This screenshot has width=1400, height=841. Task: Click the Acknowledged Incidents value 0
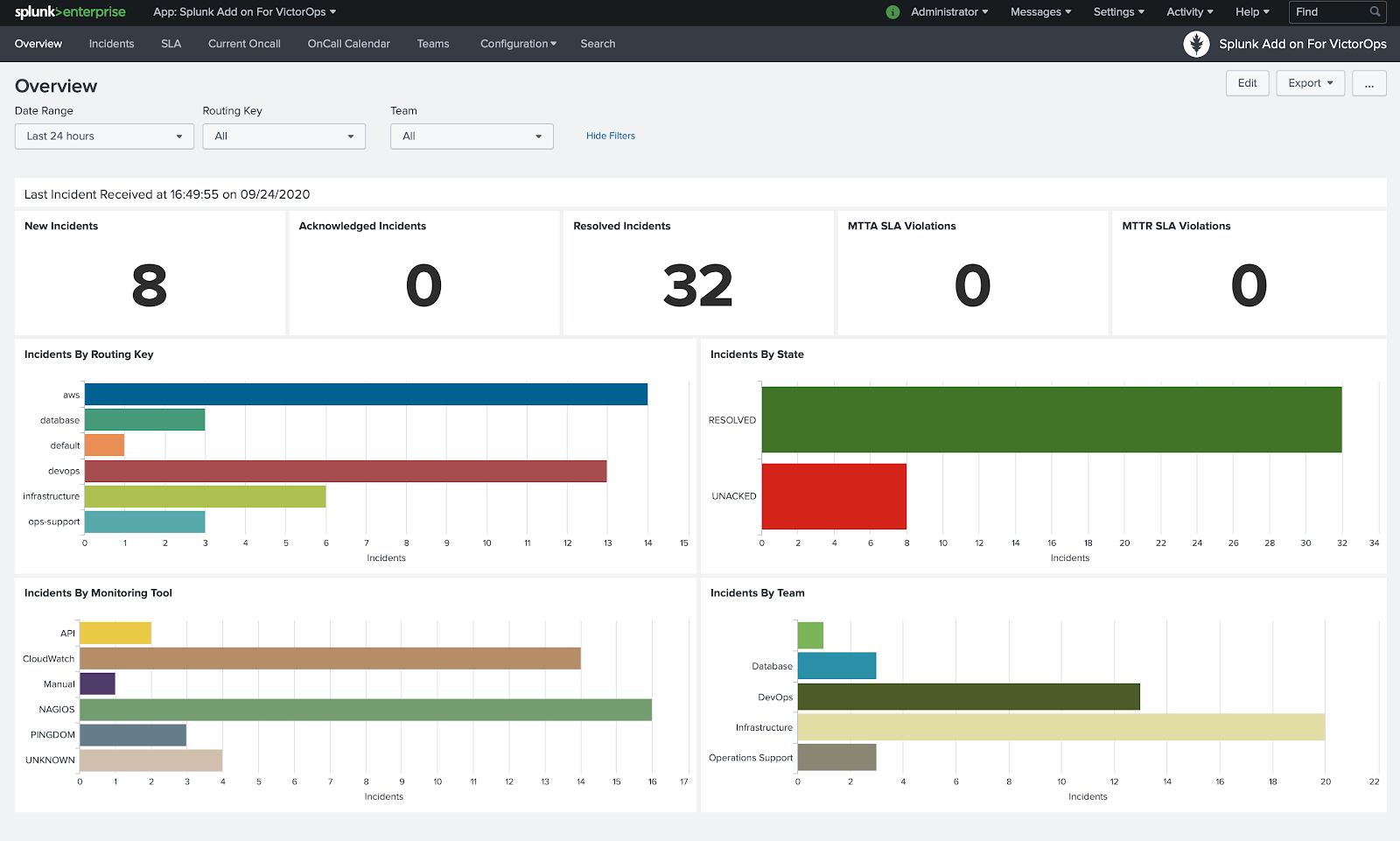(x=423, y=286)
